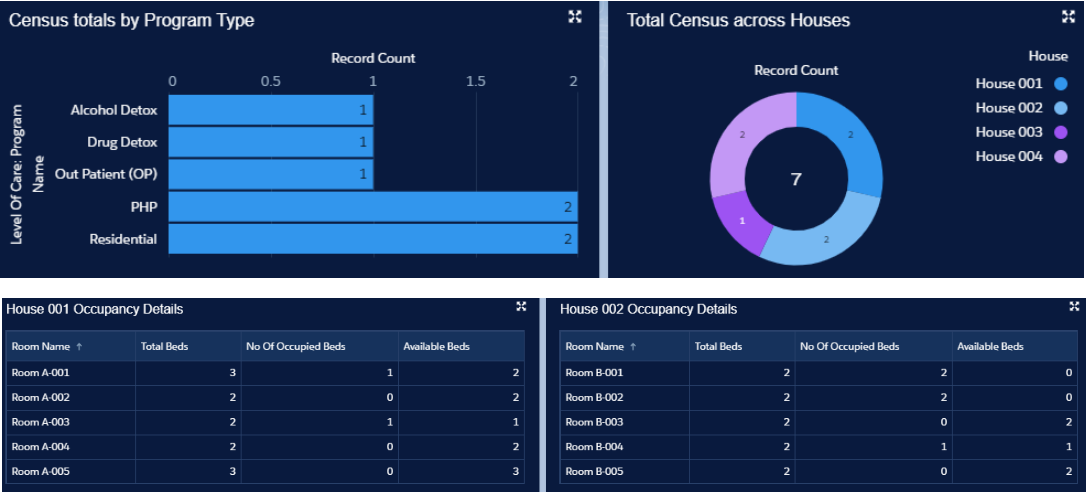1087x492 pixels.
Task: Click the Drug Detox bar
Action: pos(270,143)
